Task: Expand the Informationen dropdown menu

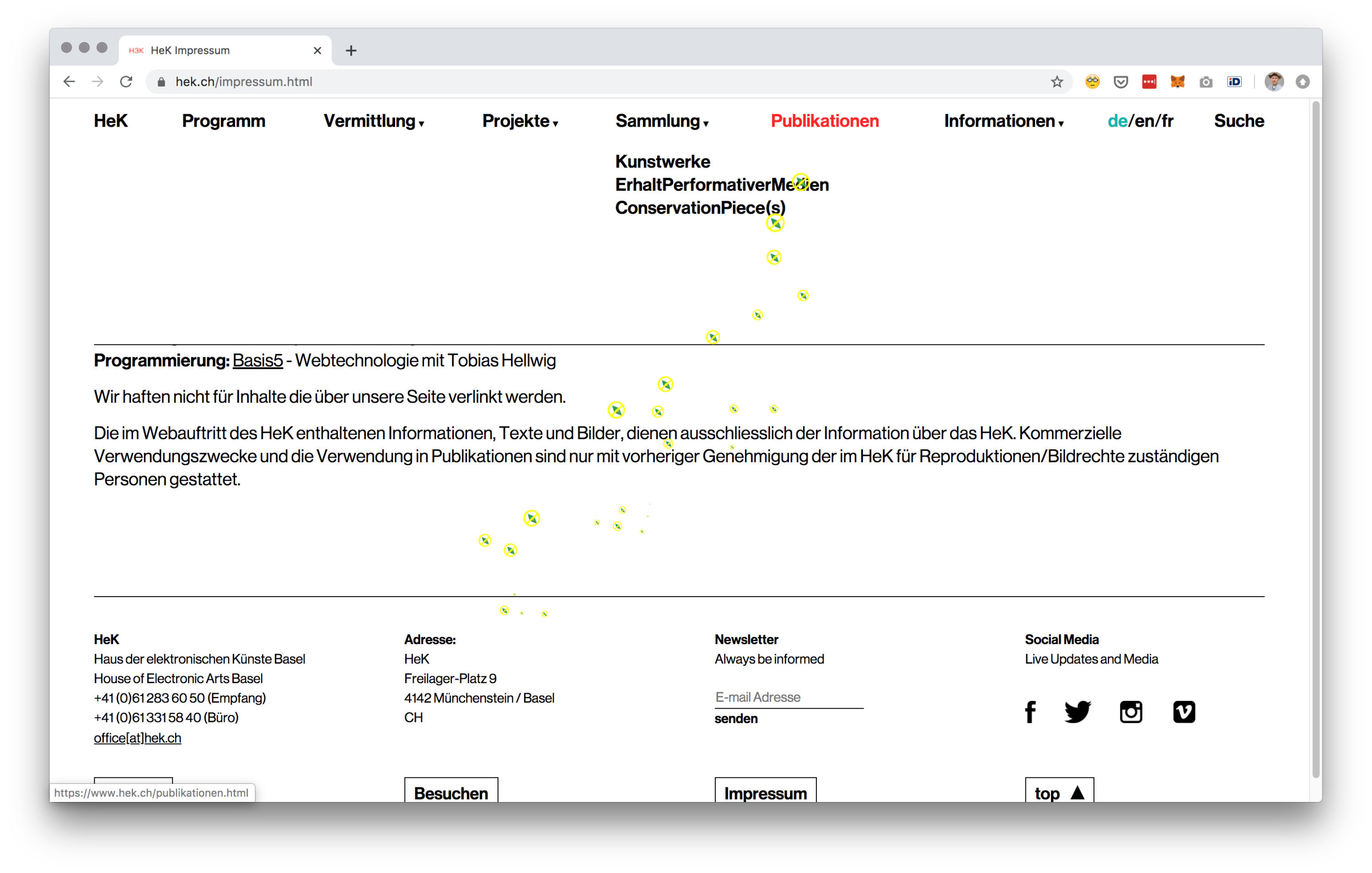Action: pos(1003,121)
